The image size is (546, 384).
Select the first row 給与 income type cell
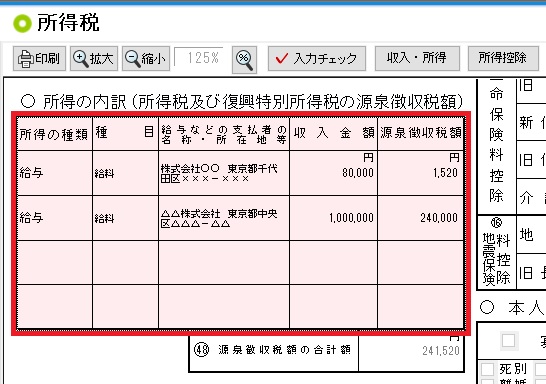coord(55,173)
